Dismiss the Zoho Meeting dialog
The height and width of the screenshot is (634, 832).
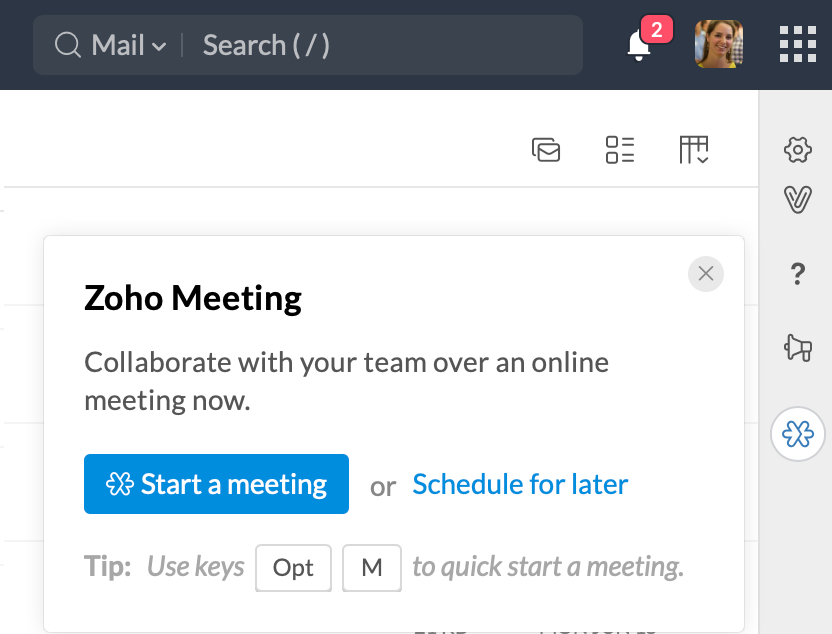coord(706,274)
